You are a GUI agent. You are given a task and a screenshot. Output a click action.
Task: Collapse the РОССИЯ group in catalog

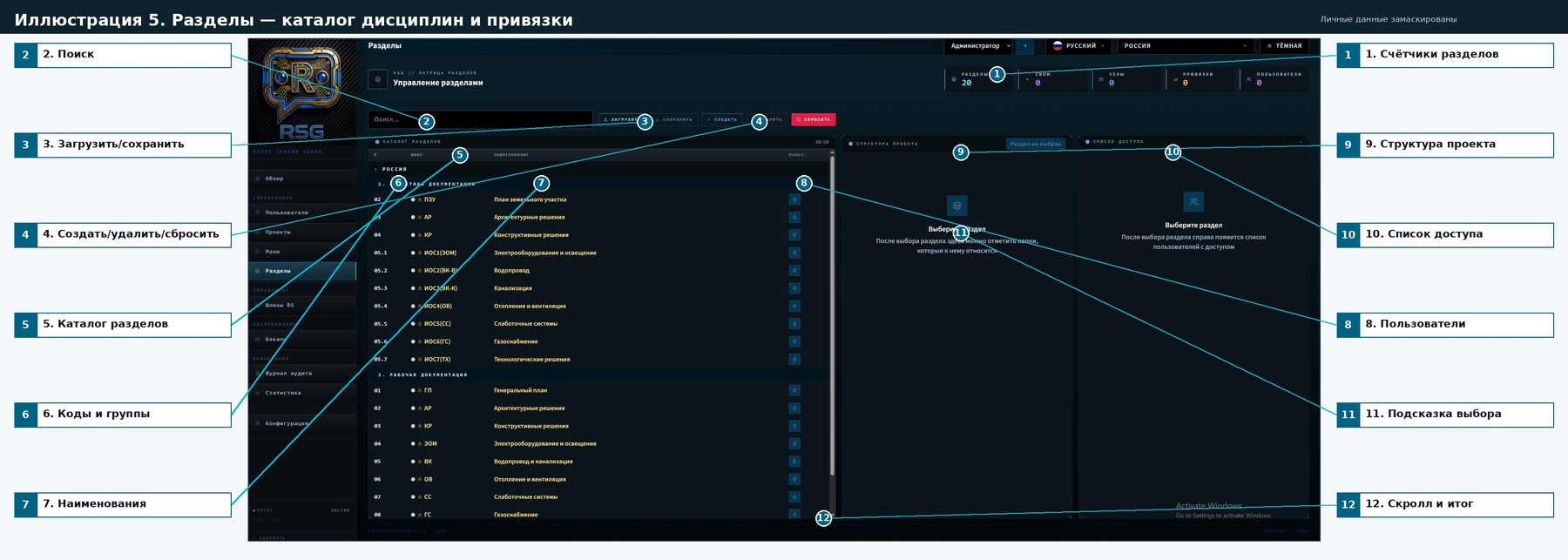(376, 169)
